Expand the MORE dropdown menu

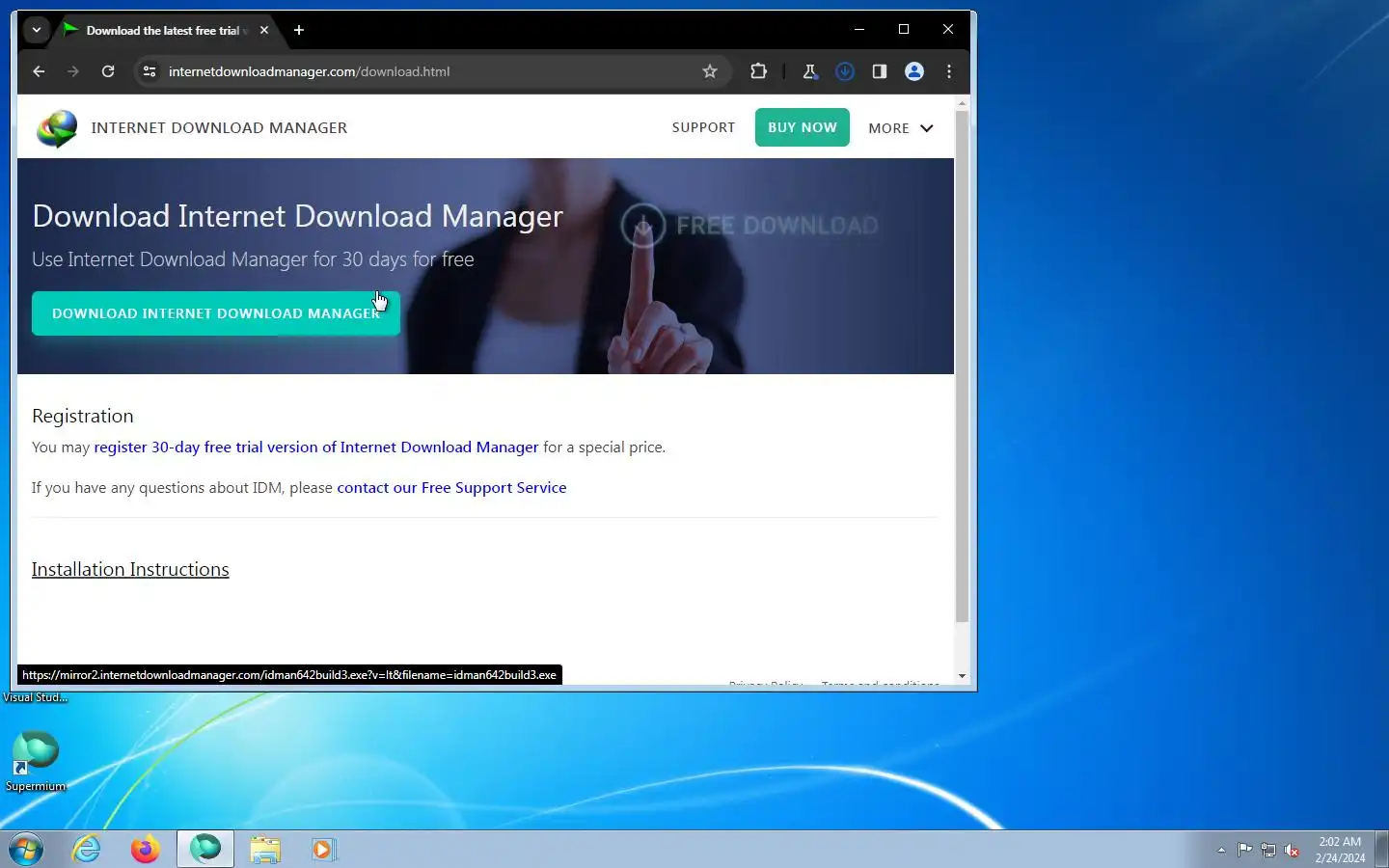(901, 128)
